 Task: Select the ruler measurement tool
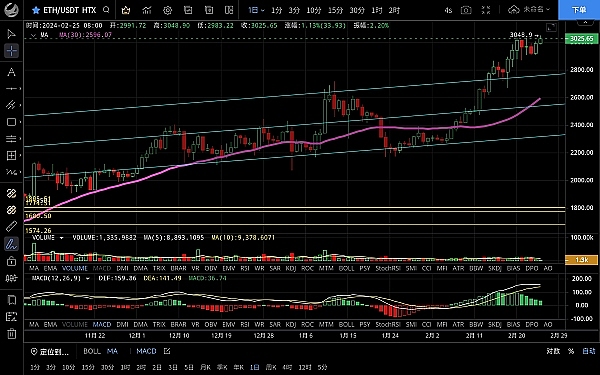click(11, 226)
